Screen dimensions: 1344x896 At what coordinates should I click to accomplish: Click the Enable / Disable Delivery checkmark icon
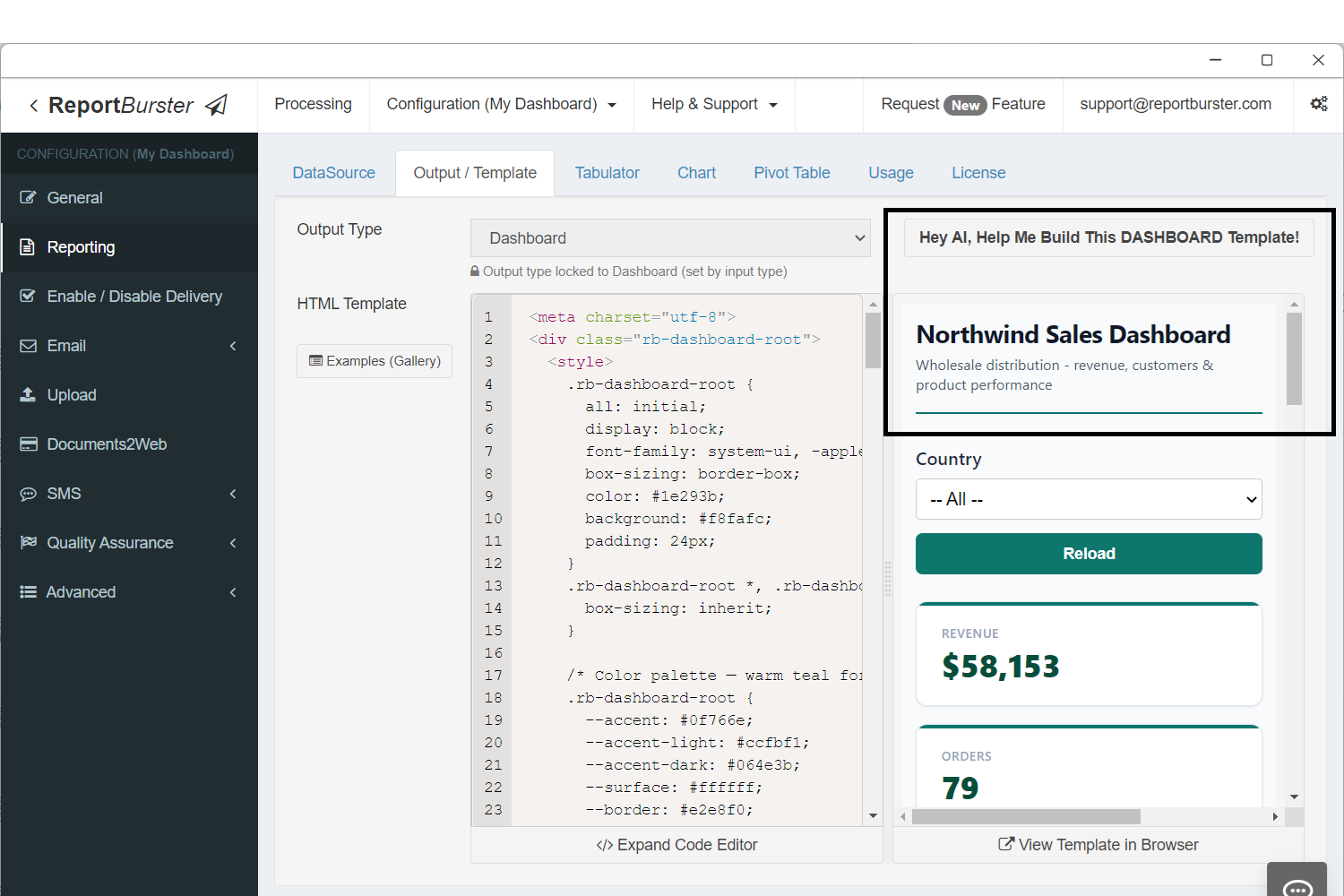click(x=28, y=297)
